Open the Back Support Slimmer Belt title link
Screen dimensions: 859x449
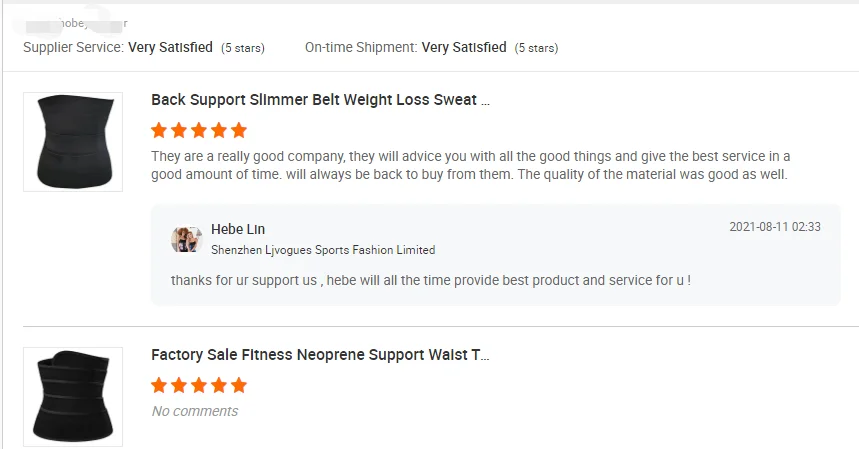tap(320, 100)
